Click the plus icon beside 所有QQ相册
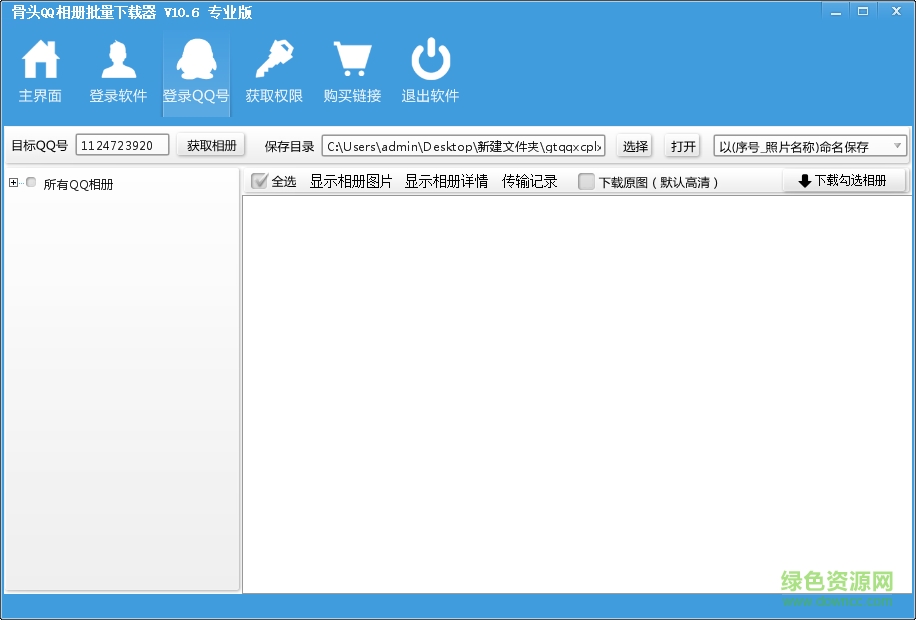The width and height of the screenshot is (916, 620). point(12,183)
